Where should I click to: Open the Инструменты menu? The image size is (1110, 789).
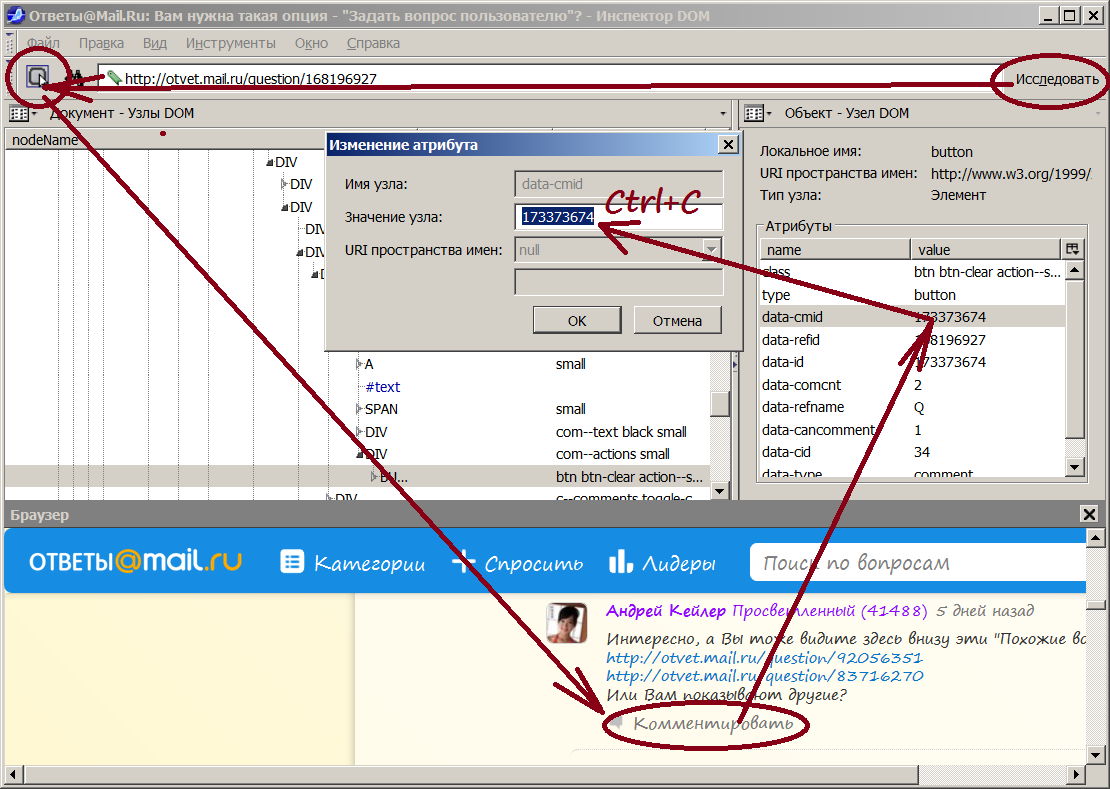(x=230, y=43)
